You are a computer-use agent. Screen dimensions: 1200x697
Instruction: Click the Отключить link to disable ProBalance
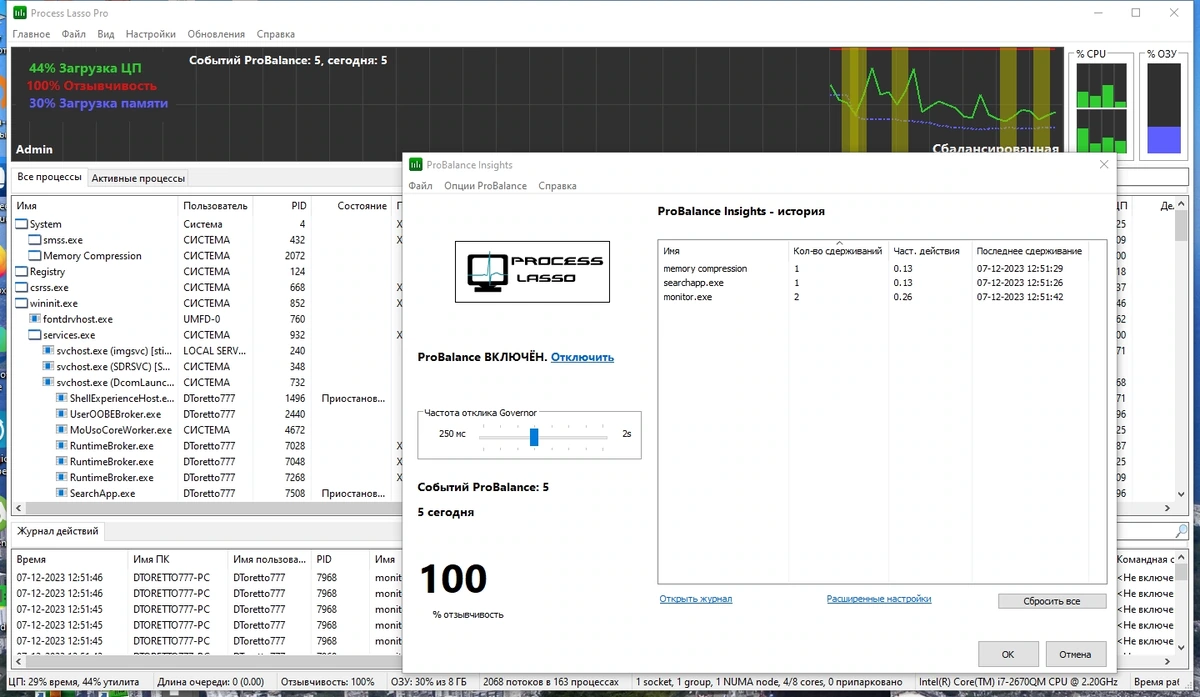pos(582,357)
